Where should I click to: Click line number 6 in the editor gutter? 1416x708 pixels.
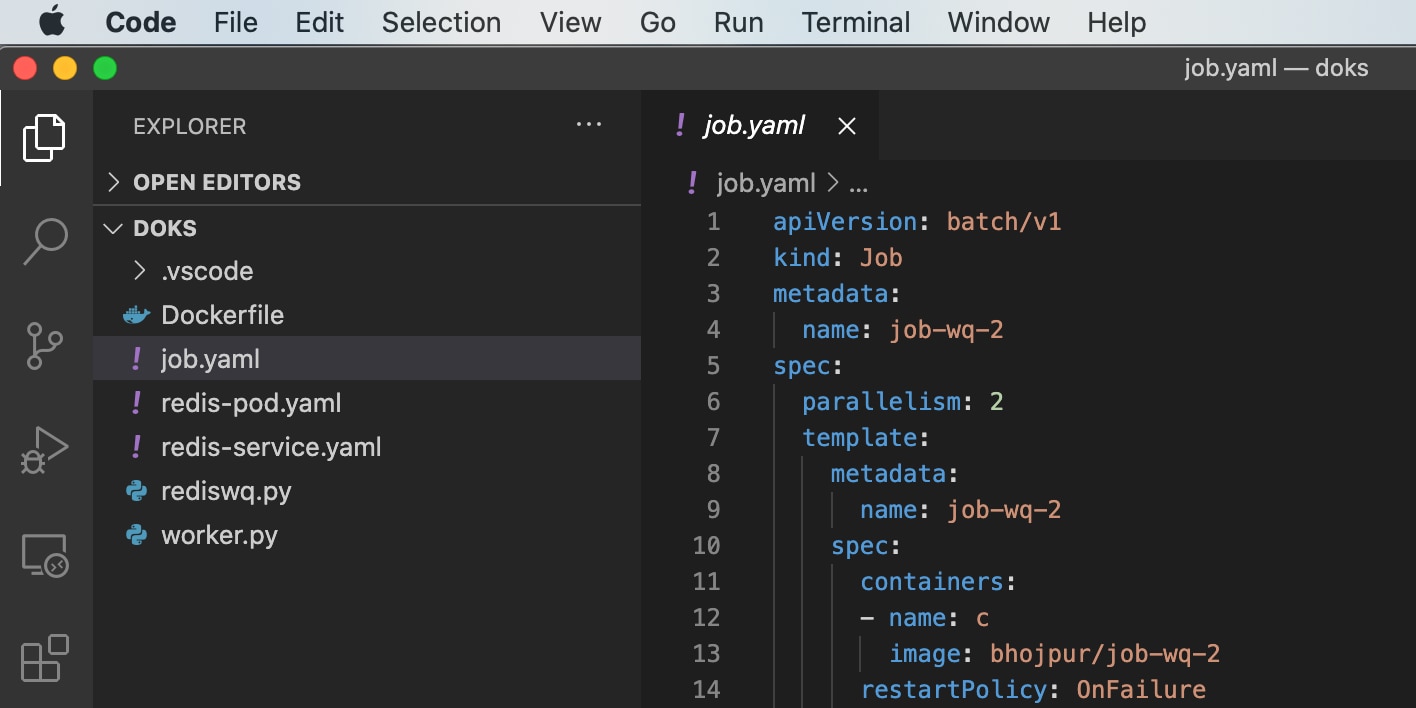coord(713,401)
